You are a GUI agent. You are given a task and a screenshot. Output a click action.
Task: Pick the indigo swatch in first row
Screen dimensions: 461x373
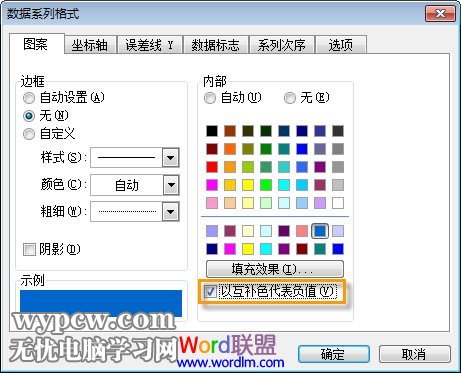[x=320, y=131]
